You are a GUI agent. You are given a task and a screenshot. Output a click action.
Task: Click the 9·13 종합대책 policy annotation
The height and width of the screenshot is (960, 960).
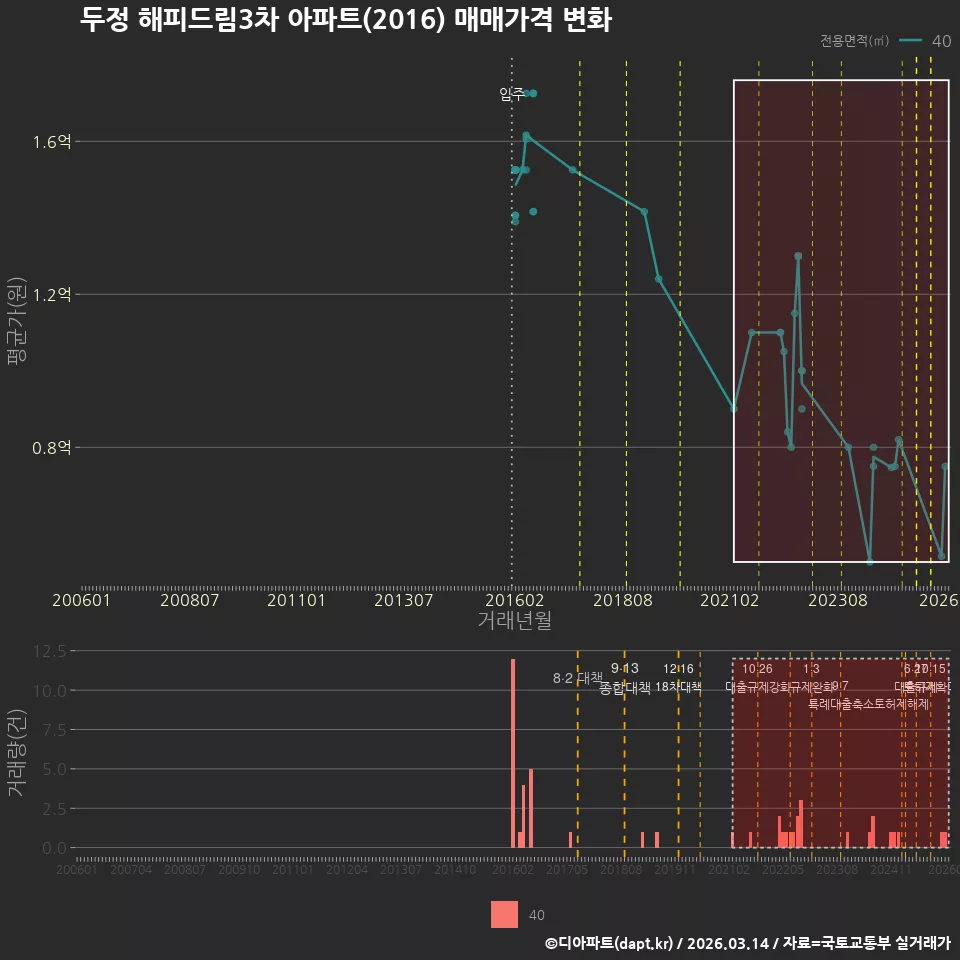pos(624,678)
